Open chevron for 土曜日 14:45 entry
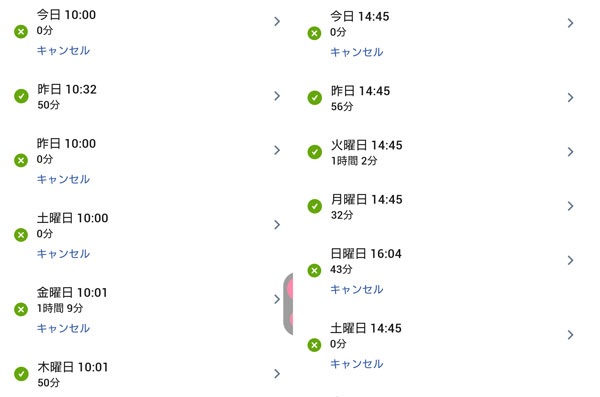Viewport: 600px width, 397px height. click(x=570, y=335)
